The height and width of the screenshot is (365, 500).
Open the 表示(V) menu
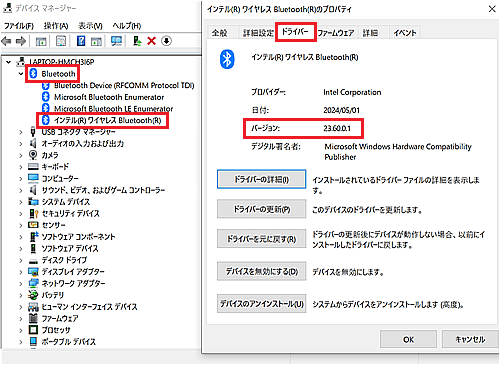point(90,26)
